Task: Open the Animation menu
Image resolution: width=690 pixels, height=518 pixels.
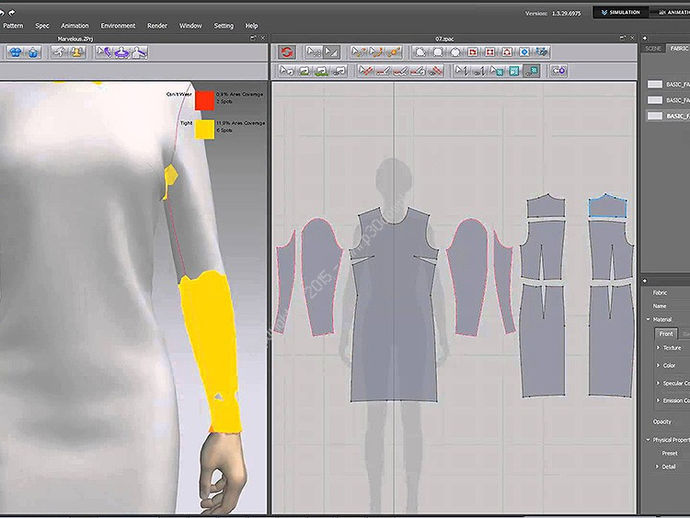Action: click(75, 26)
